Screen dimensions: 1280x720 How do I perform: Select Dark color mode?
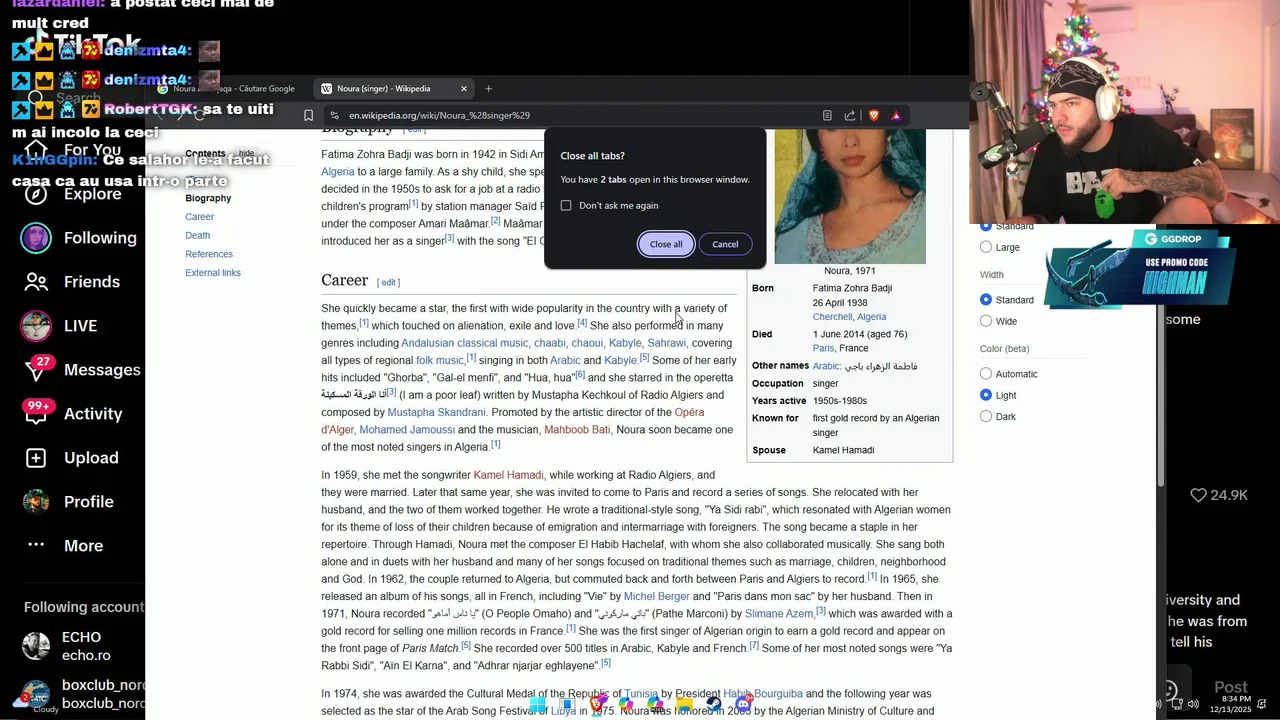click(x=986, y=417)
